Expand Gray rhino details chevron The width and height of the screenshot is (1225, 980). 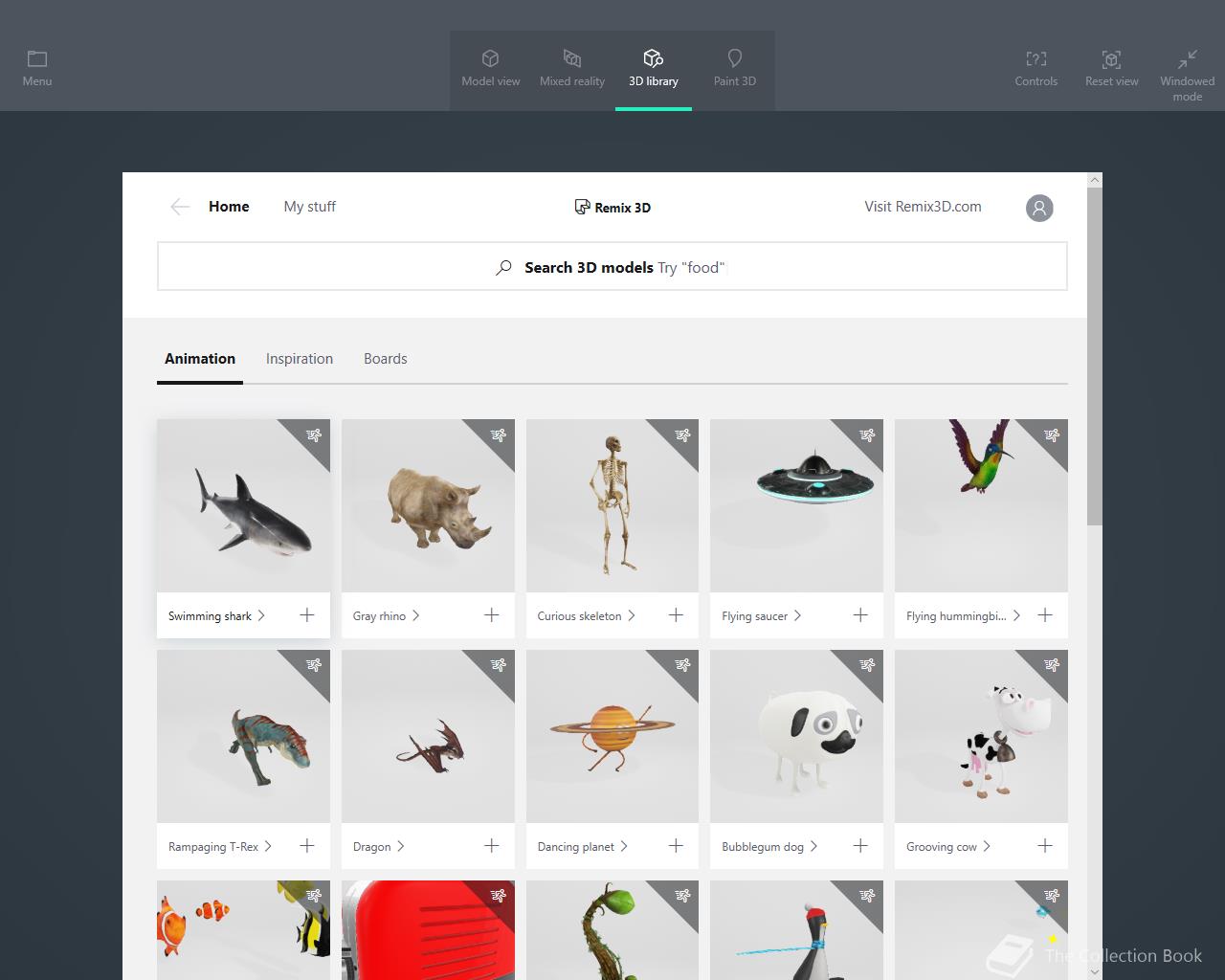[x=415, y=615]
